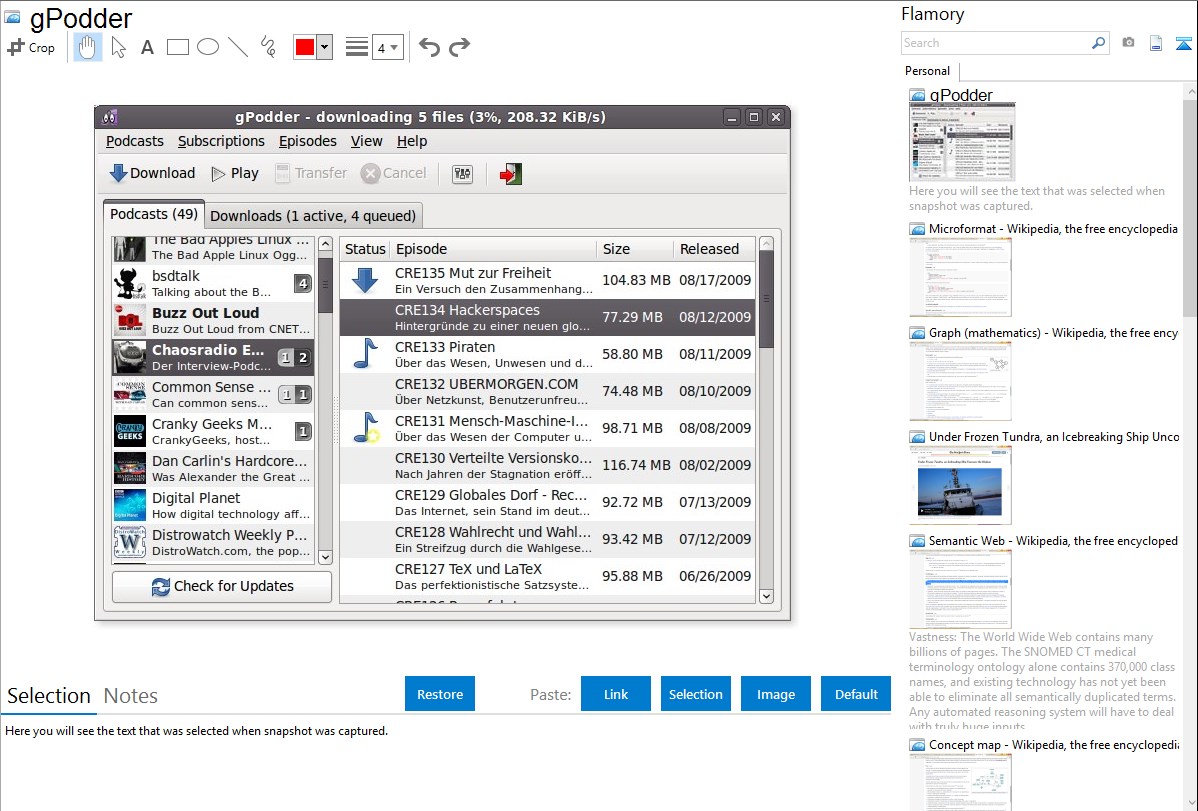1198x811 pixels.
Task: Click the red quit exit icon
Action: [510, 174]
